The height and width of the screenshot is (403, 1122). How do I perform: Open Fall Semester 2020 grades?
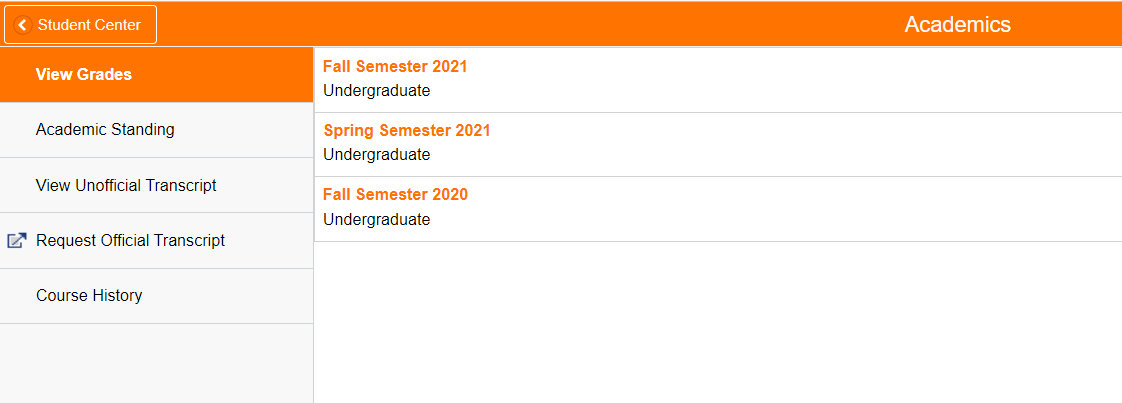click(395, 195)
